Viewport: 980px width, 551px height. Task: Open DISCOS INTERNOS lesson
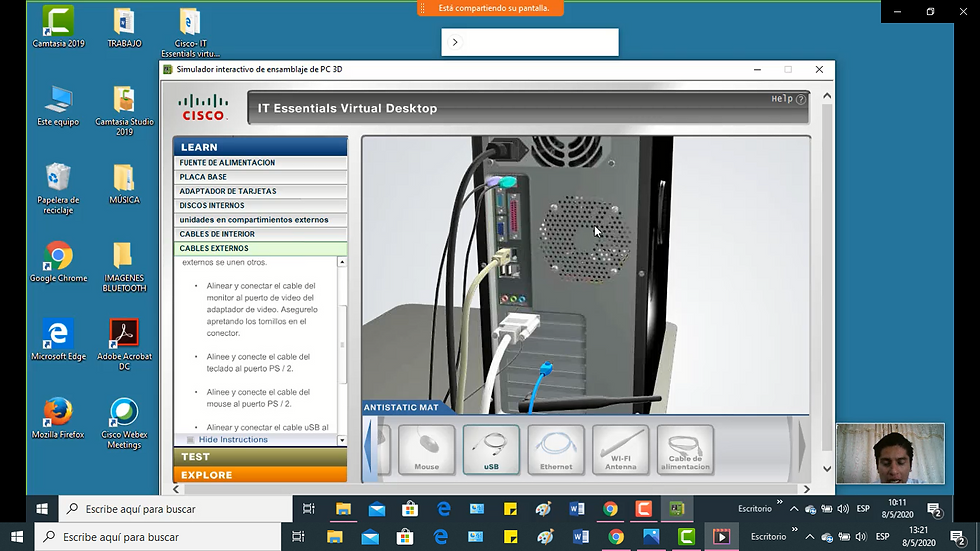click(260, 206)
